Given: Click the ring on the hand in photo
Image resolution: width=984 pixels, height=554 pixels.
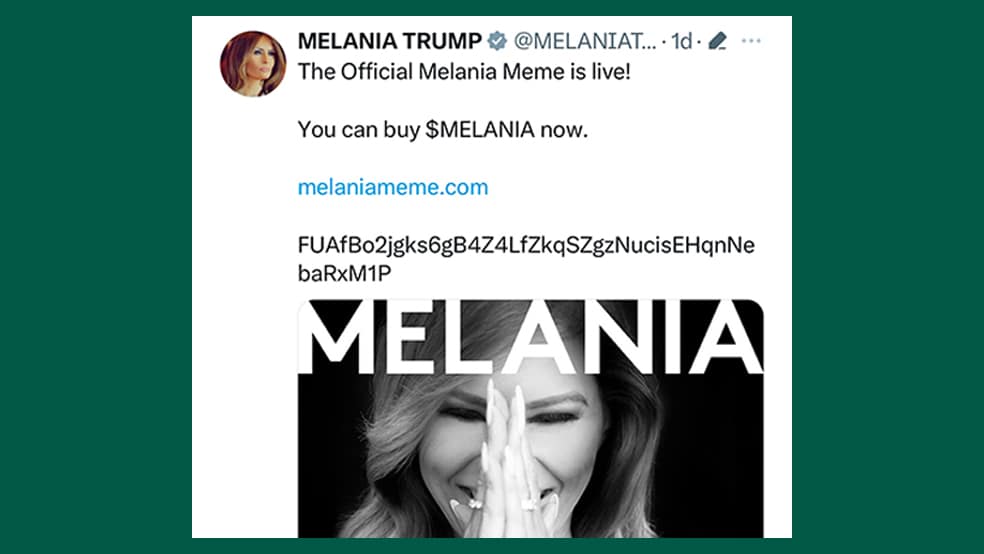Looking at the screenshot, I should [529, 503].
